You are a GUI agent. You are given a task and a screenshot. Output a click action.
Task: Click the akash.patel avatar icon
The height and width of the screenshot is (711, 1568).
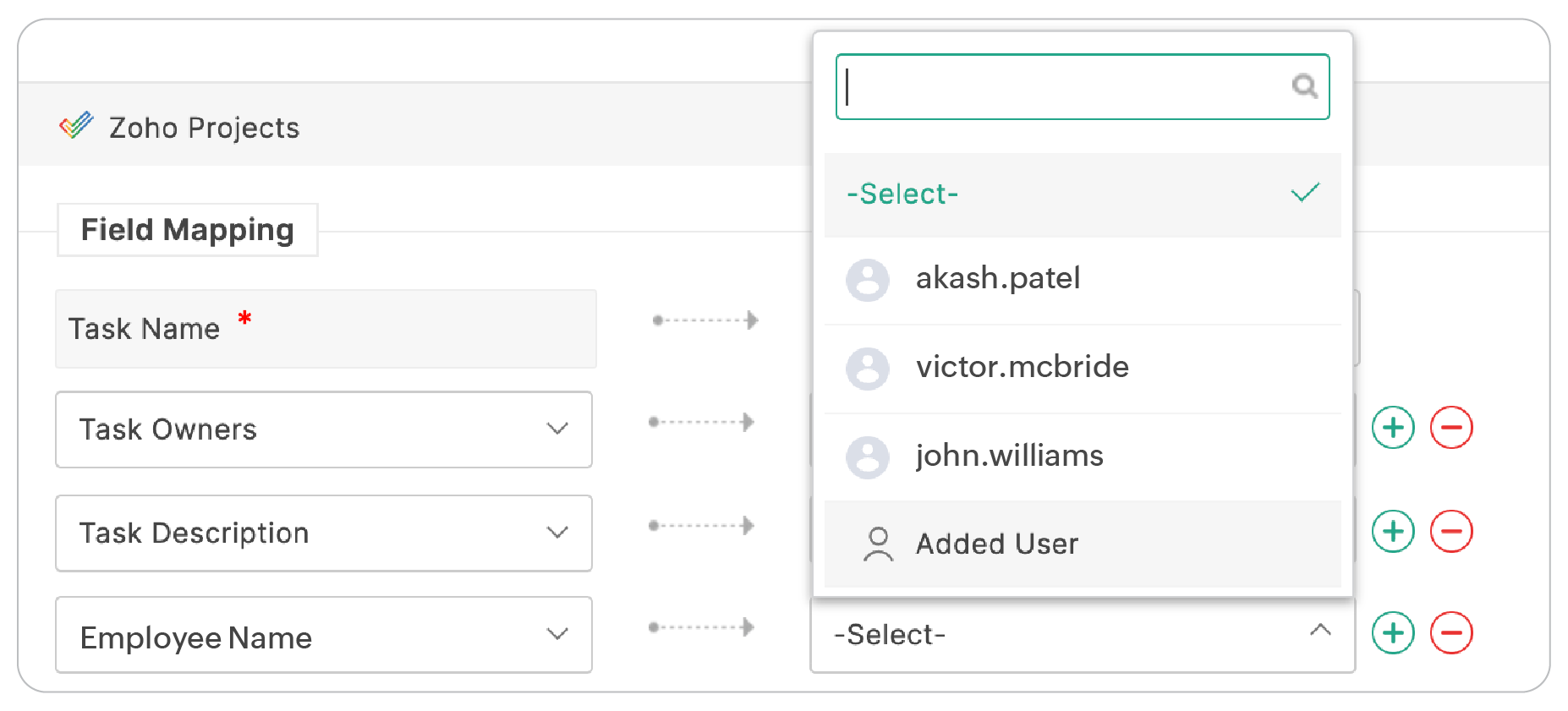(x=868, y=280)
